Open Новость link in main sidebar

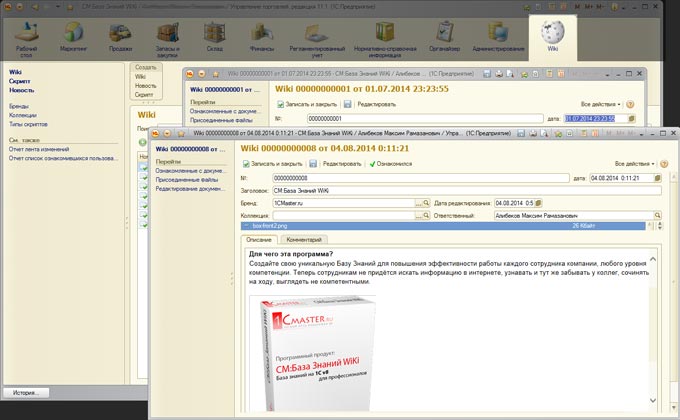coord(21,90)
